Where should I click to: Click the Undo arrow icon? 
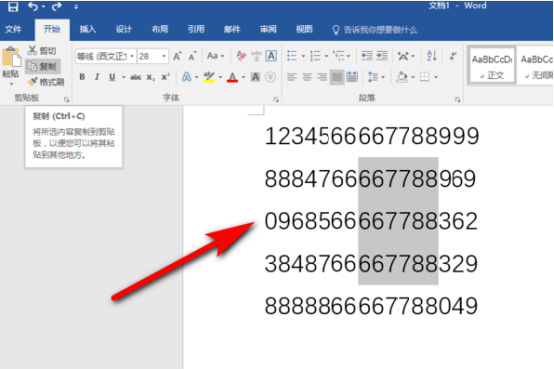[x=33, y=6]
